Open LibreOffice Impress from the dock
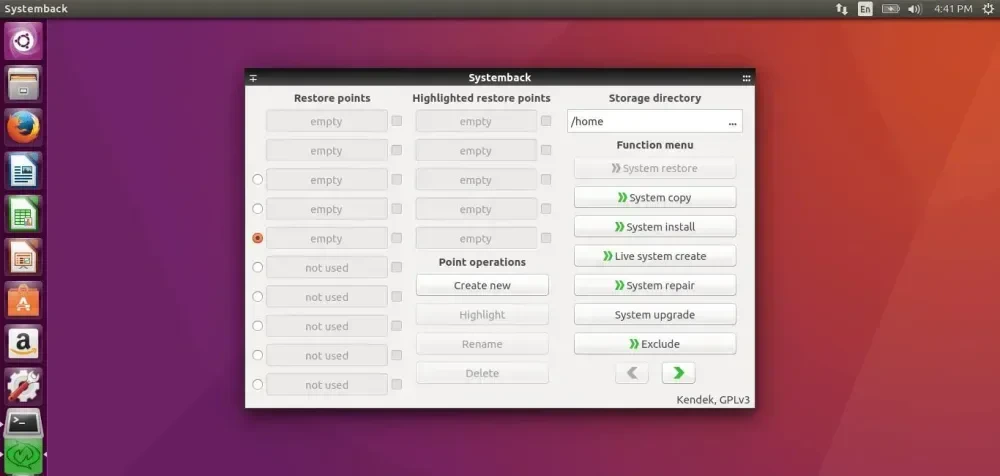This screenshot has width=1000, height=476. pos(24,257)
